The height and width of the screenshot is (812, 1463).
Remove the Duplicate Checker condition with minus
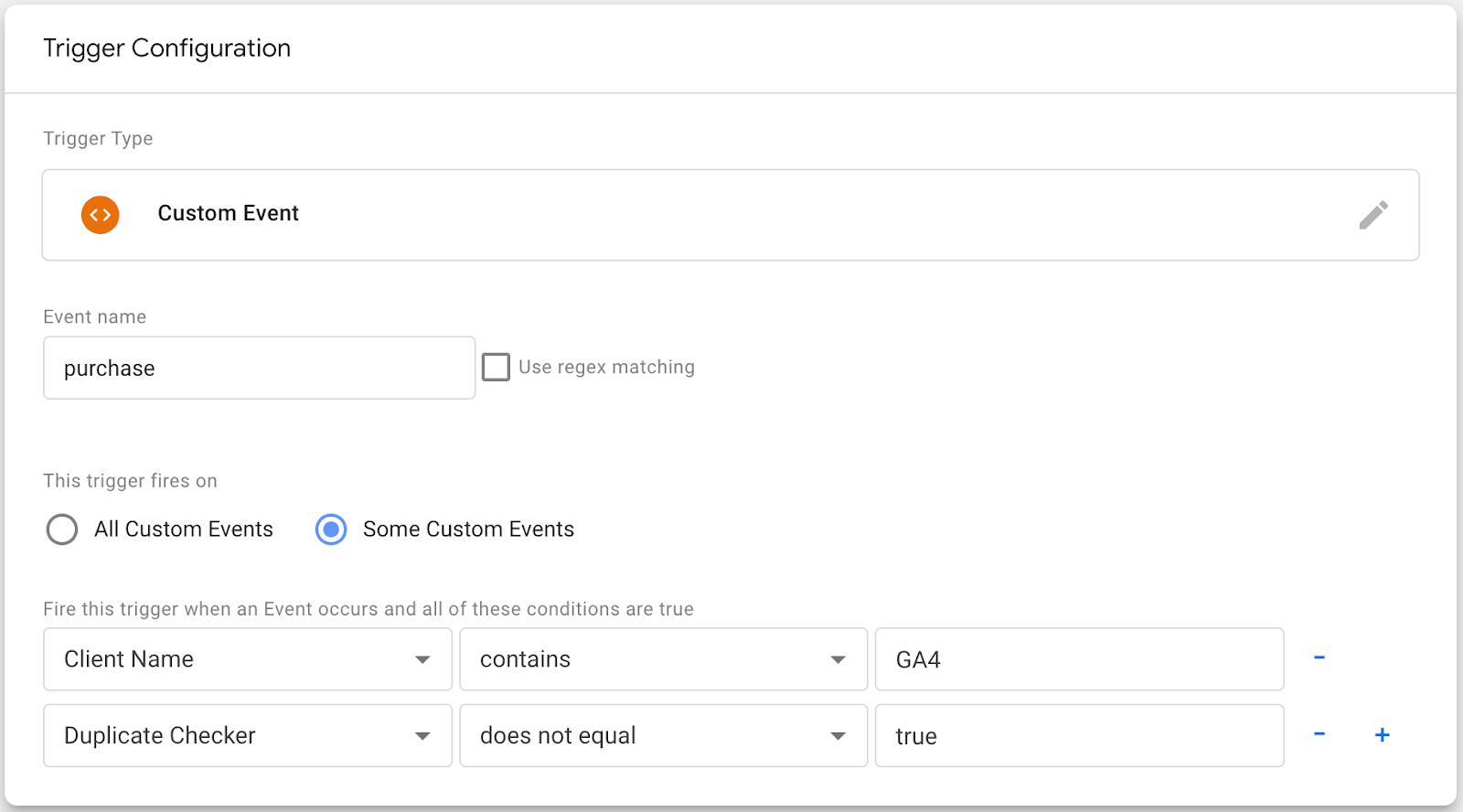click(1319, 734)
